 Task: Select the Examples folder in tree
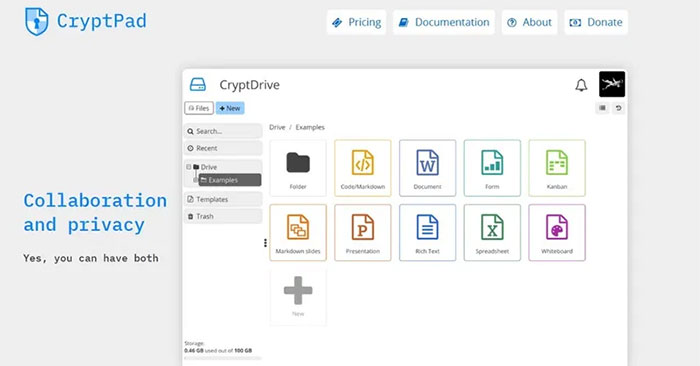[x=229, y=180]
